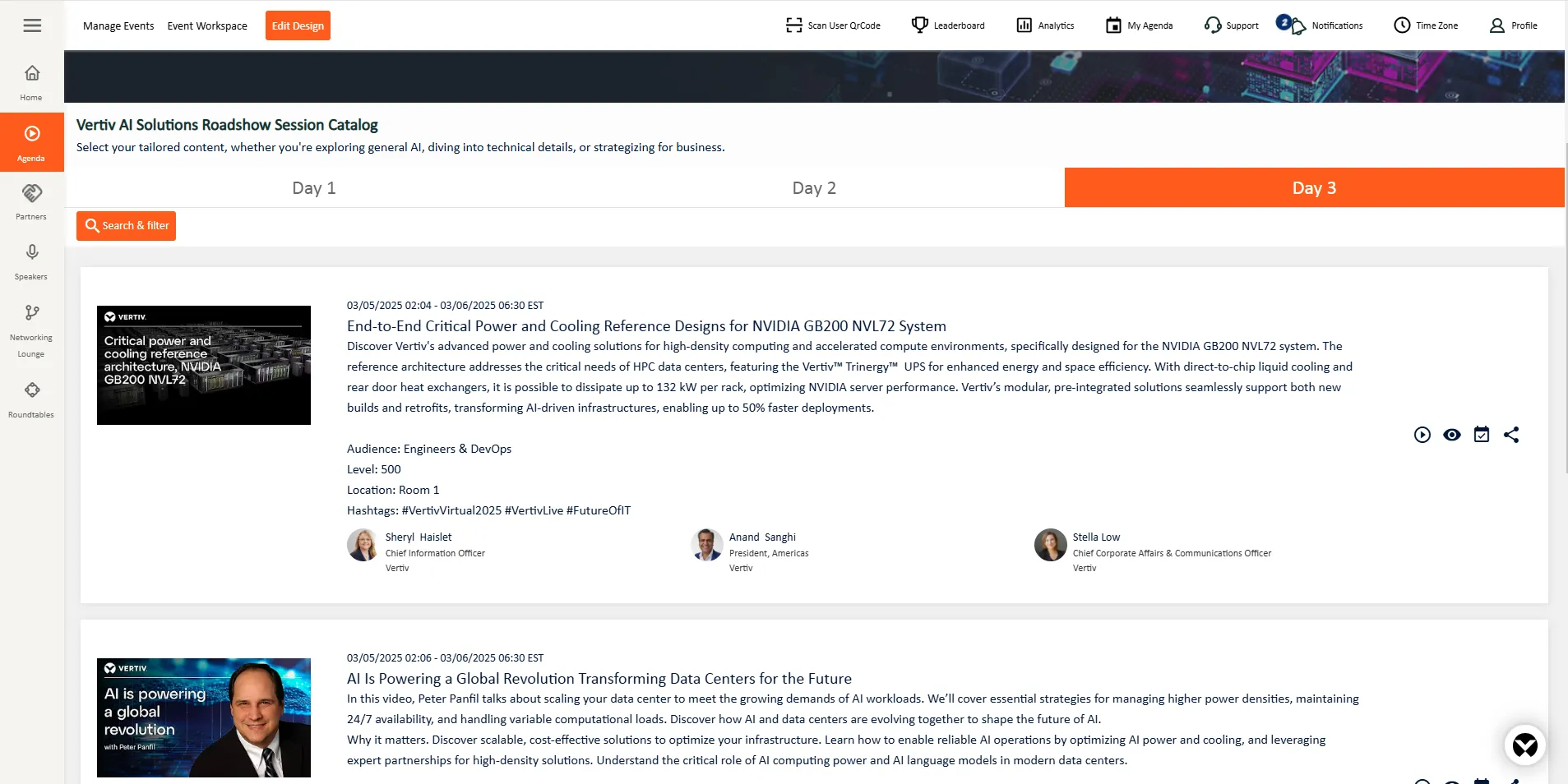Switch to Day 2 tab
The height and width of the screenshot is (784, 1568).
(x=814, y=188)
